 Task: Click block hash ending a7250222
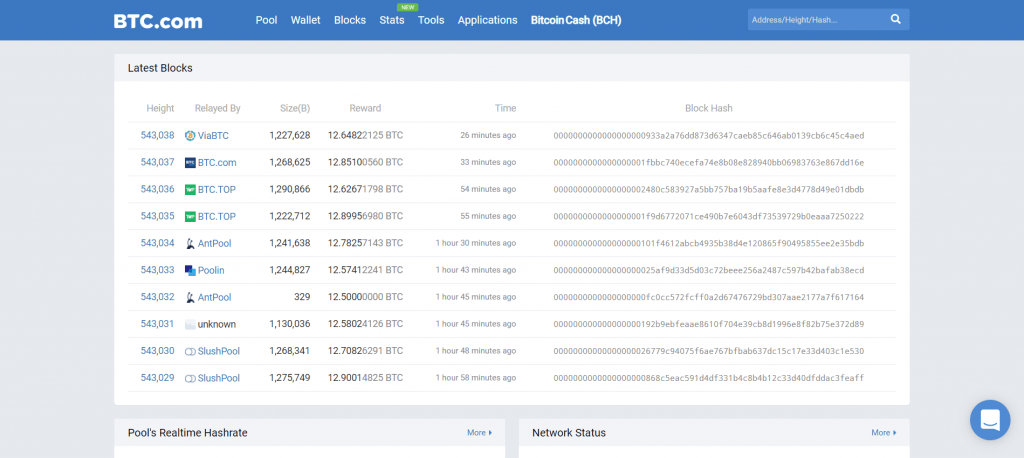(709, 216)
